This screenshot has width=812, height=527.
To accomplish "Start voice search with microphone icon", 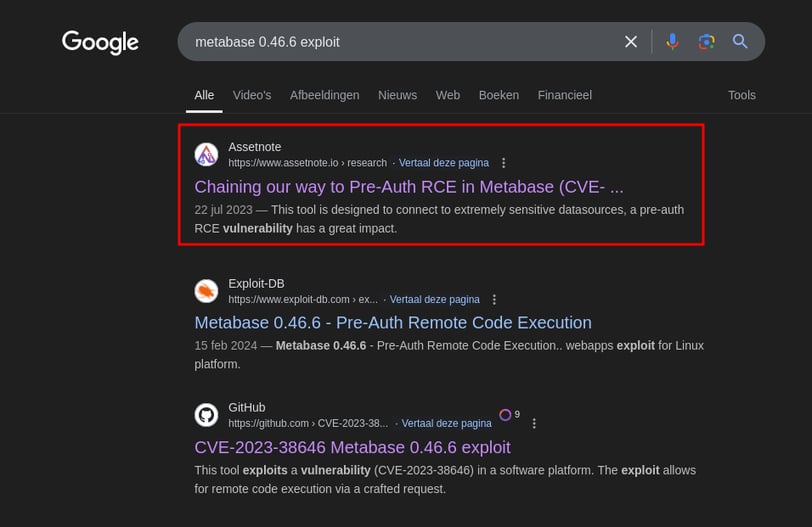I will click(x=672, y=42).
